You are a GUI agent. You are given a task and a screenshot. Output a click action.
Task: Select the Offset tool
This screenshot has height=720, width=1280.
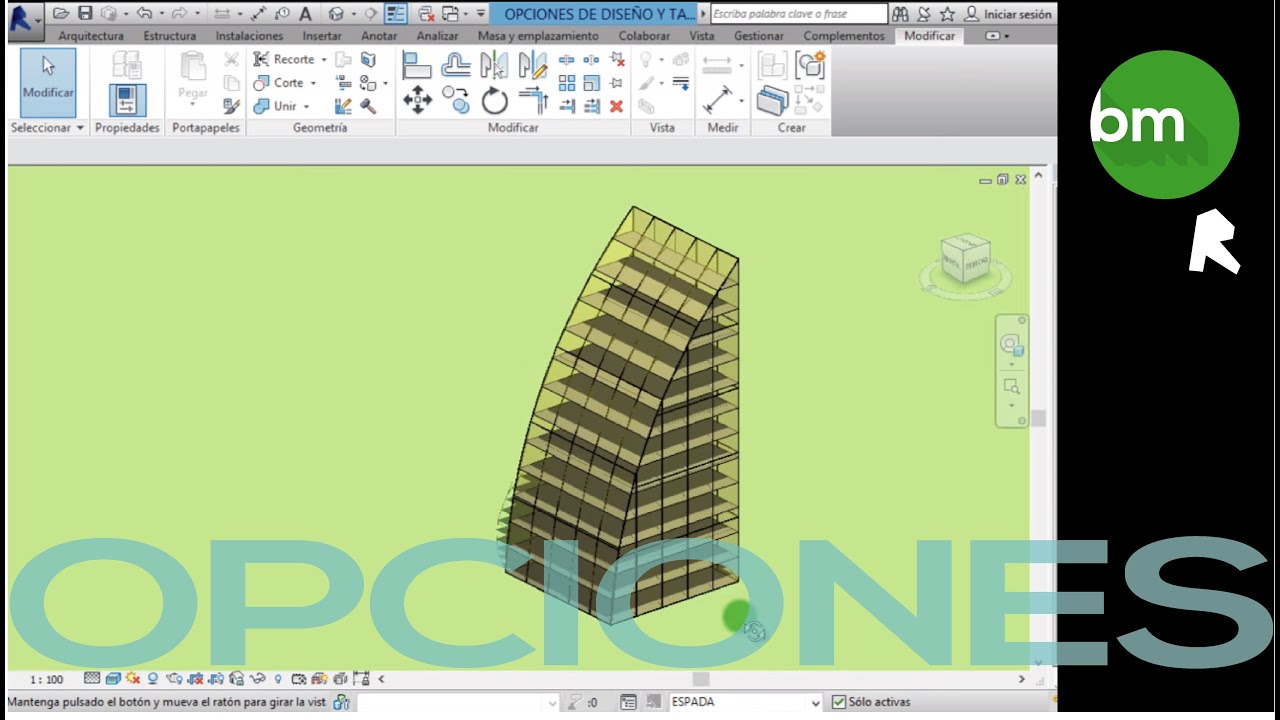(456, 66)
